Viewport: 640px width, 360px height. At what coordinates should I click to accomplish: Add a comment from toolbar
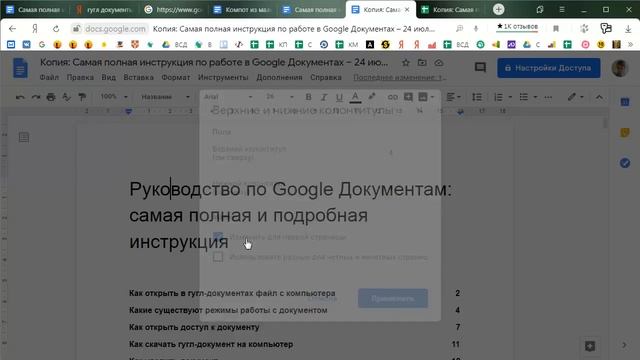pyautogui.click(x=408, y=97)
